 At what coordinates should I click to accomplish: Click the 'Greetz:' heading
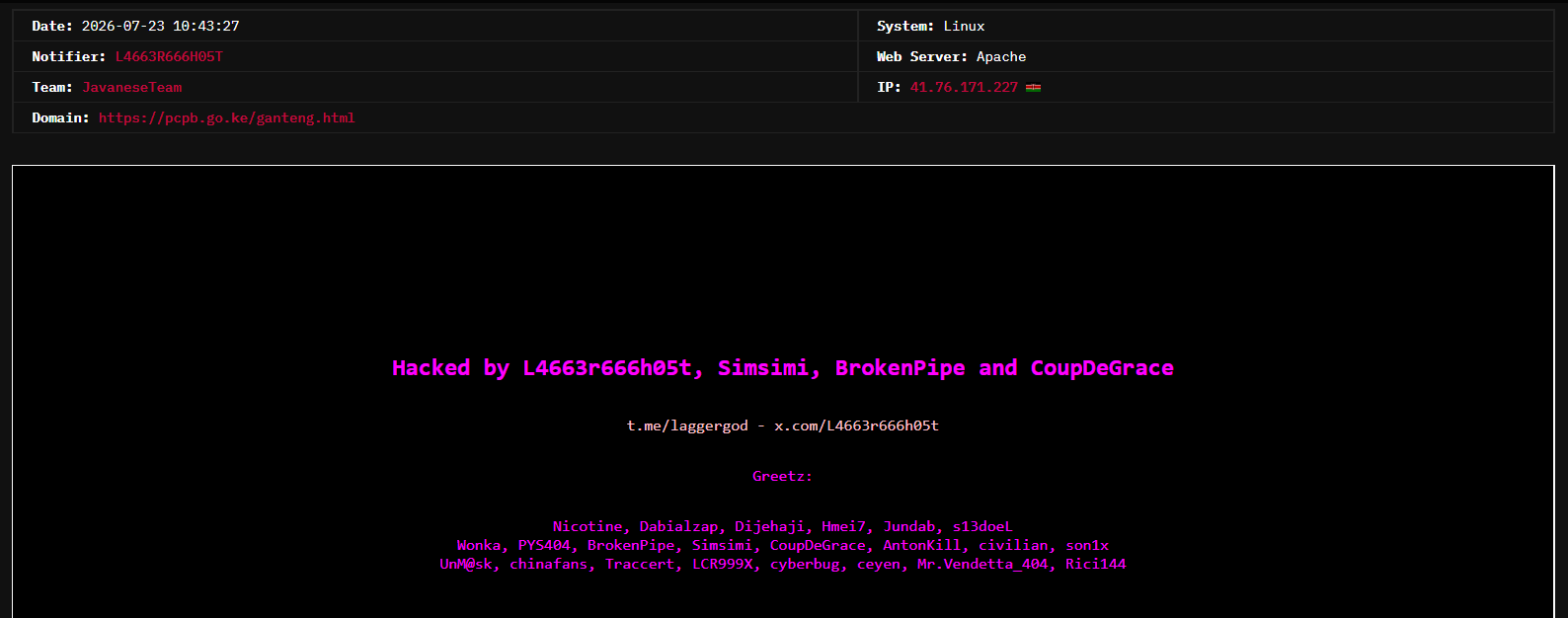coord(783,476)
